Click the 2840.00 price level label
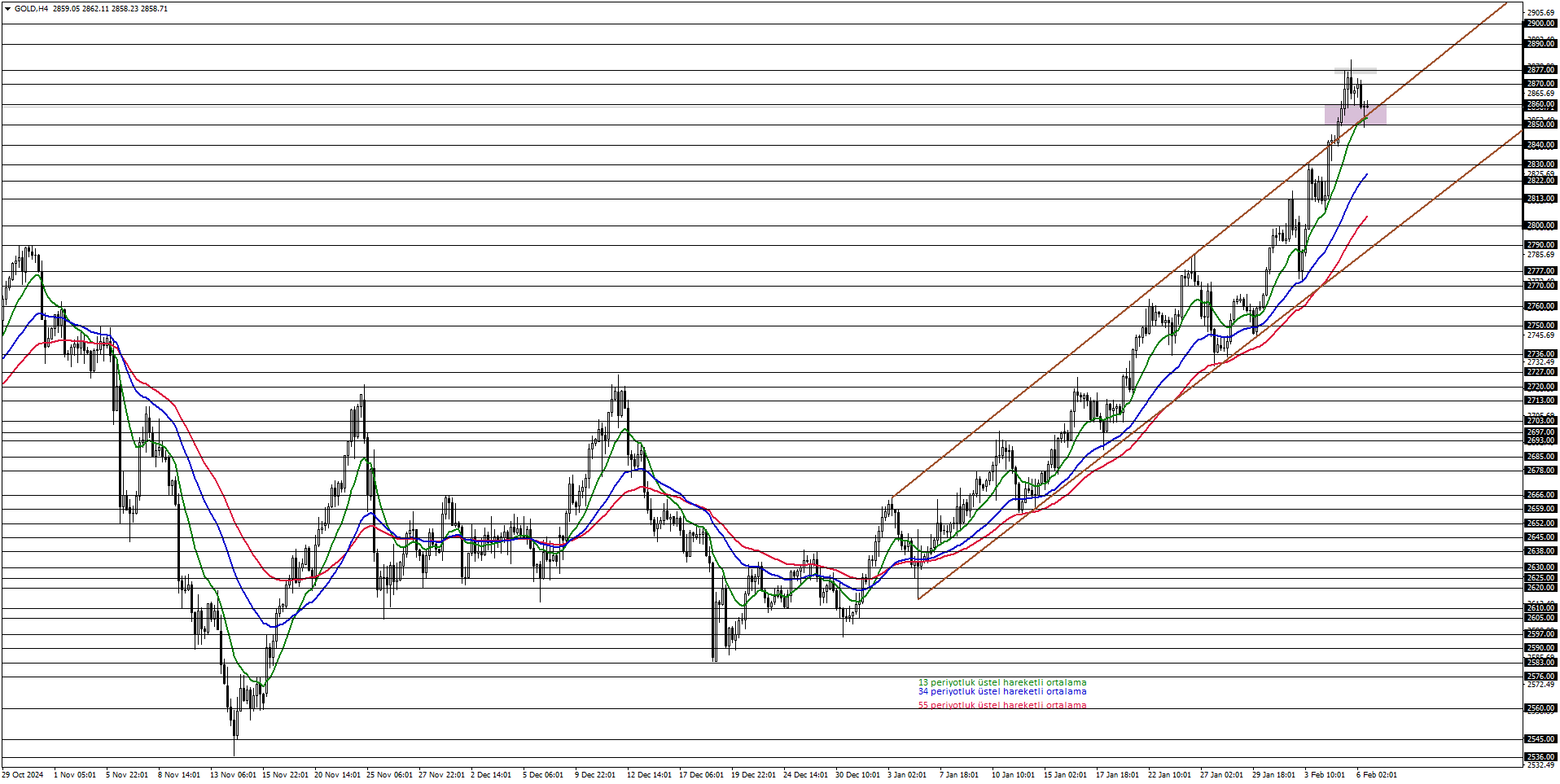Viewport: 1560px width, 784px height. [x=1540, y=145]
